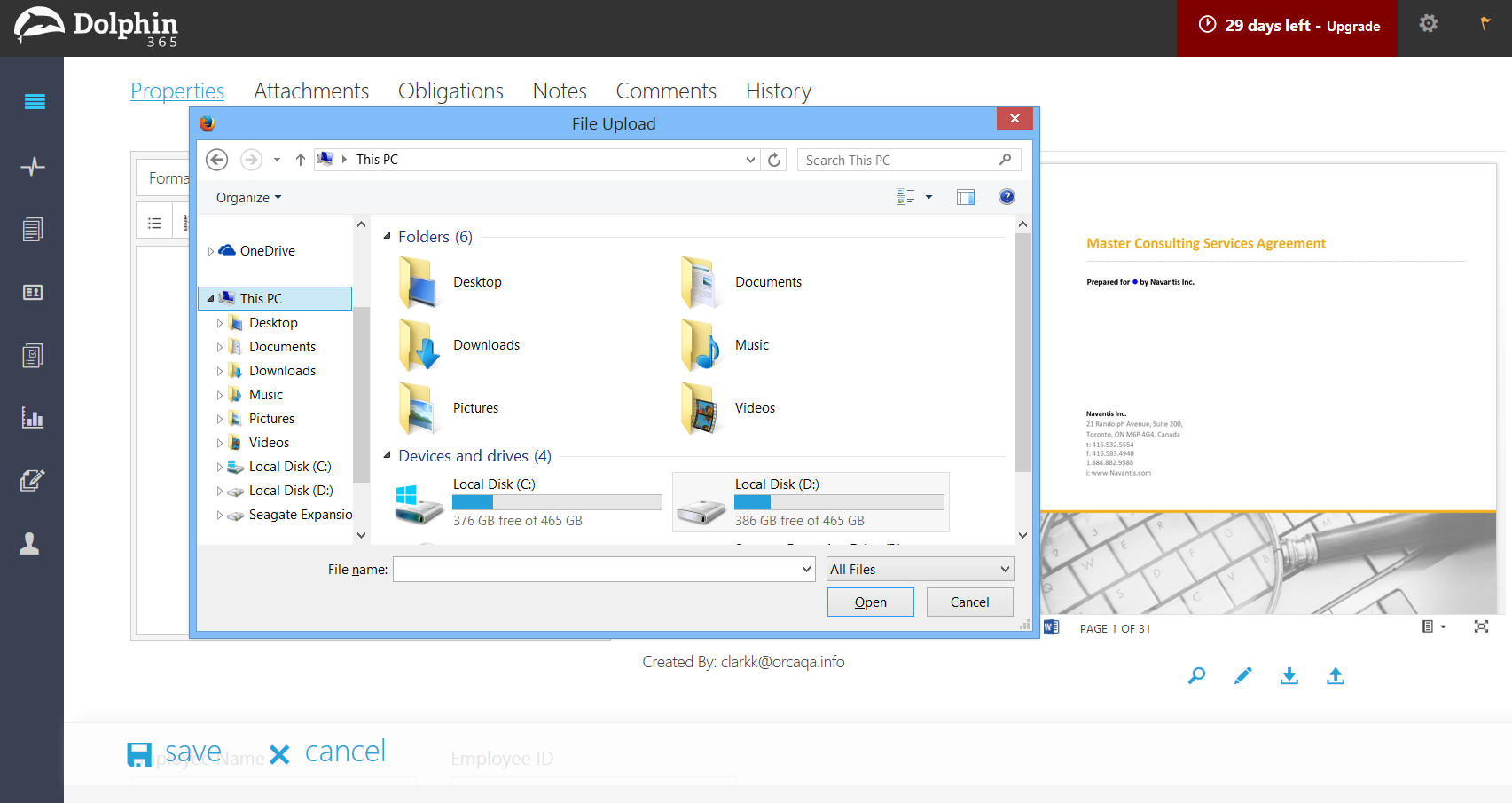Image resolution: width=1512 pixels, height=803 pixels.
Task: Switch to the Comments tab
Action: click(x=666, y=91)
